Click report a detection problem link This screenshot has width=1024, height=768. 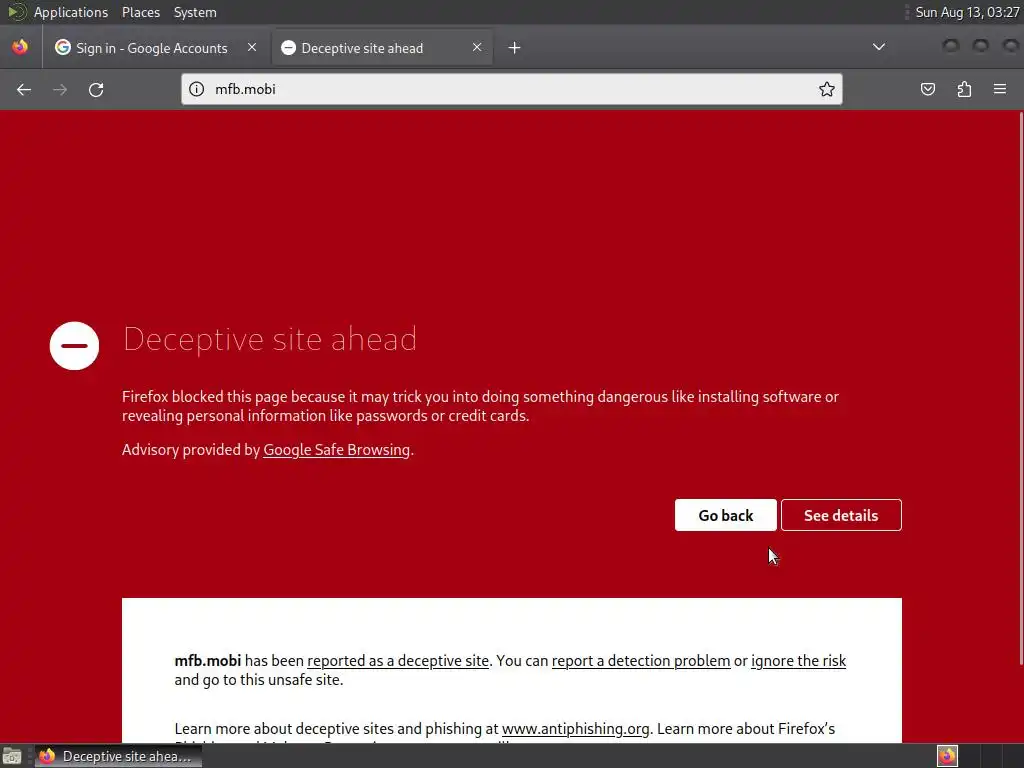coord(641,661)
